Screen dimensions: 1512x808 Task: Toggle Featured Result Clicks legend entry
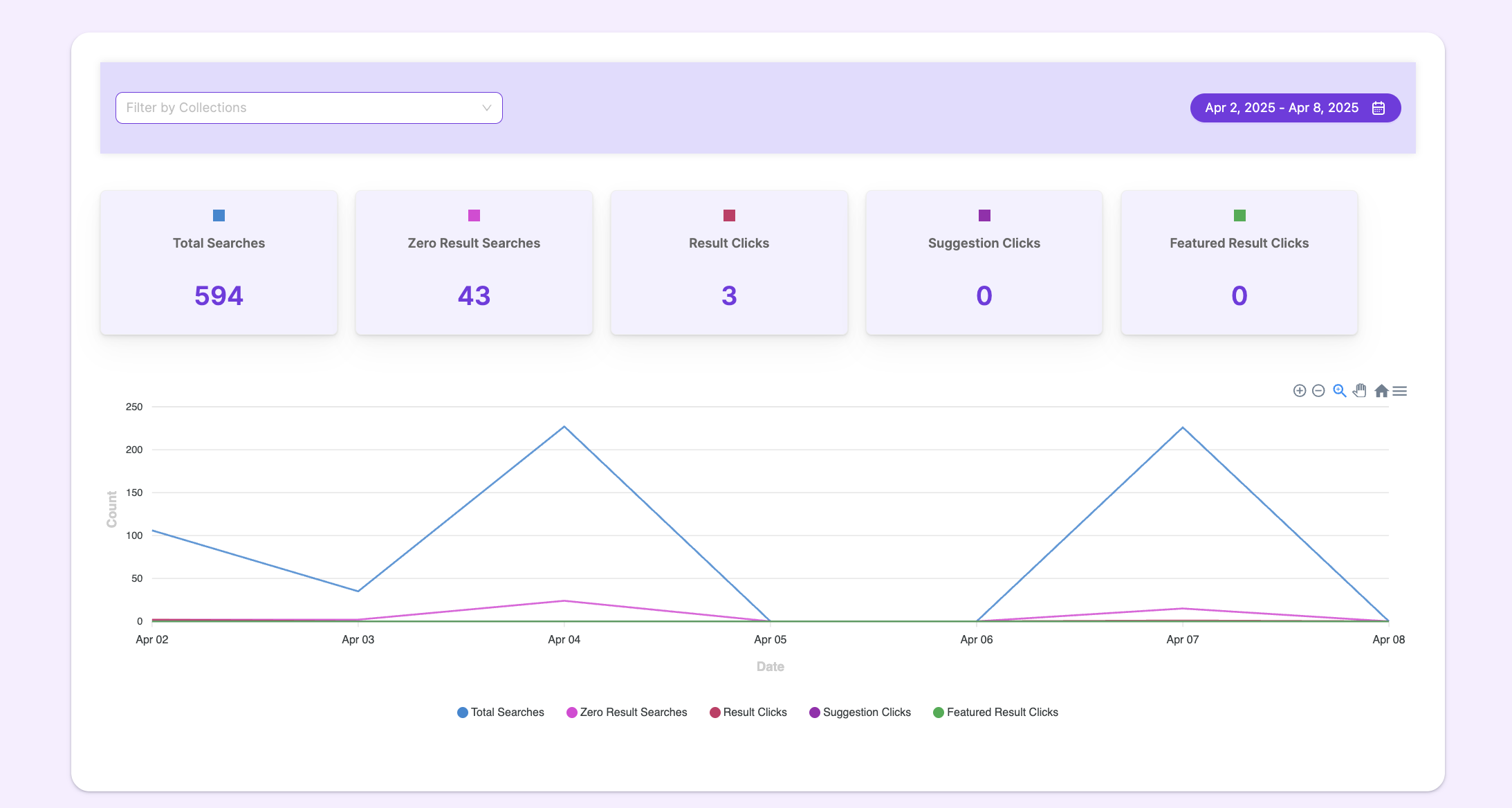(995, 713)
